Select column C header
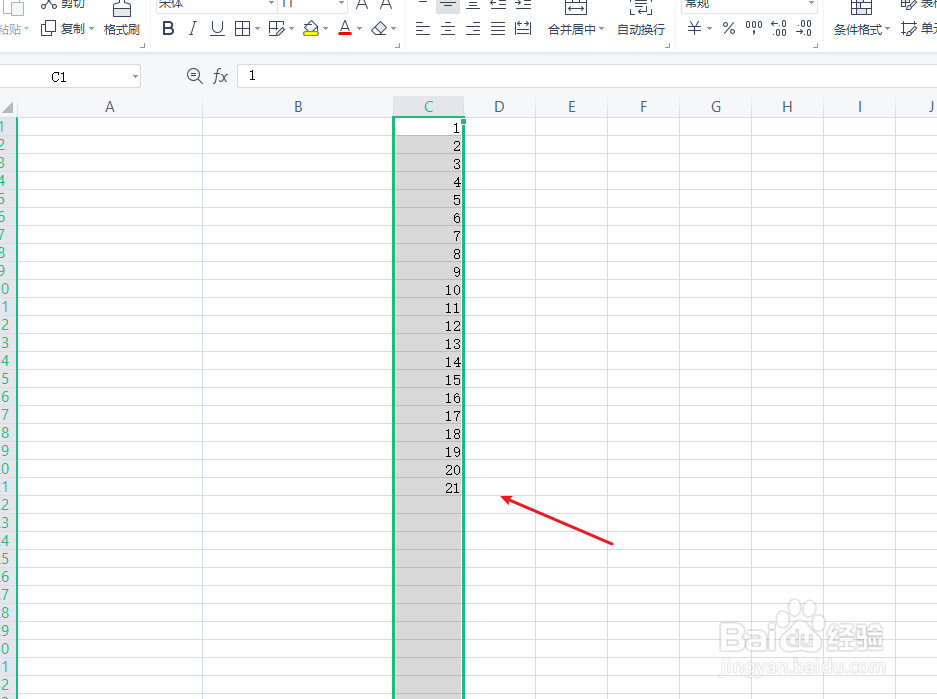Image resolution: width=937 pixels, height=699 pixels. click(428, 107)
